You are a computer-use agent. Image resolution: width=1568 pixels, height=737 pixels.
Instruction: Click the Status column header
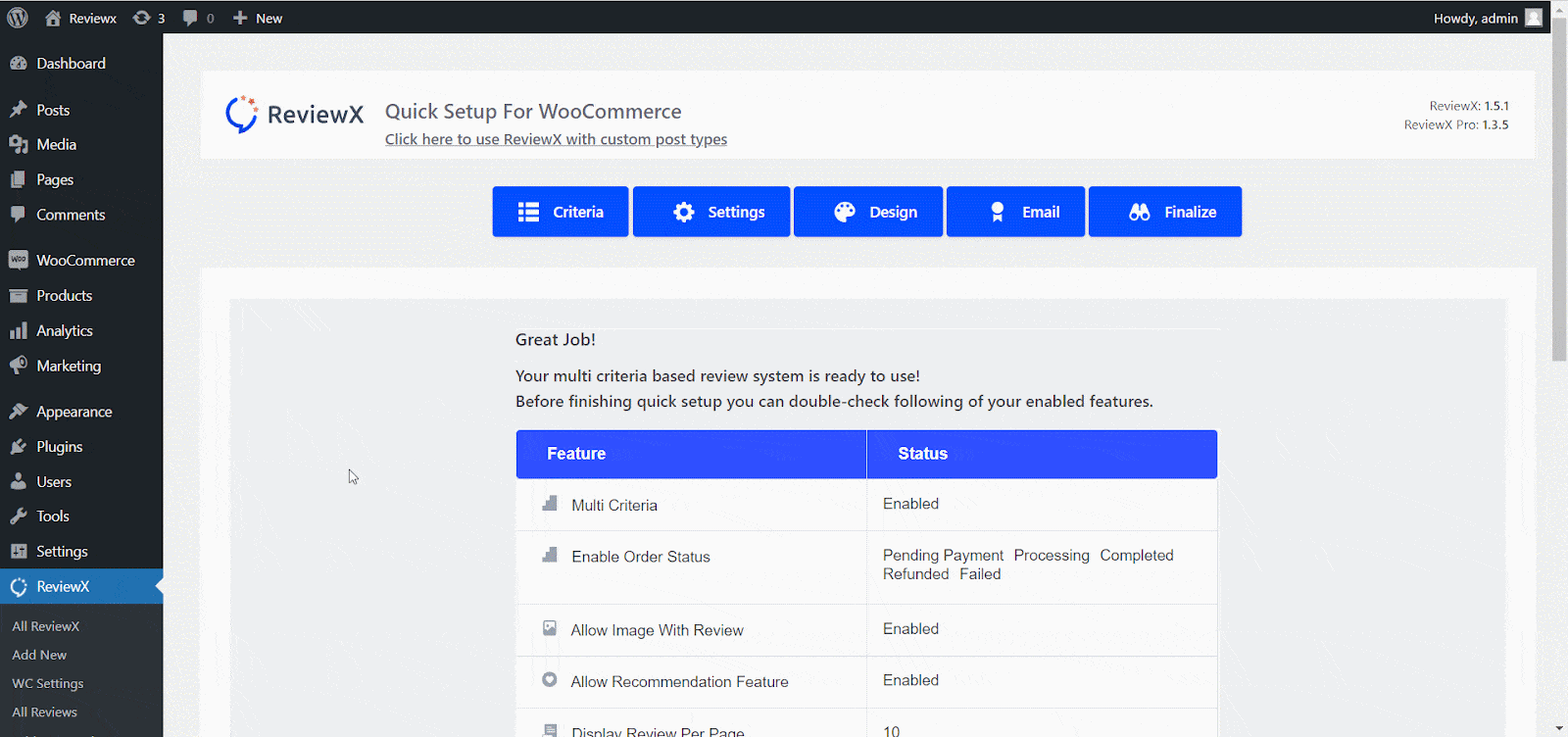click(1042, 454)
